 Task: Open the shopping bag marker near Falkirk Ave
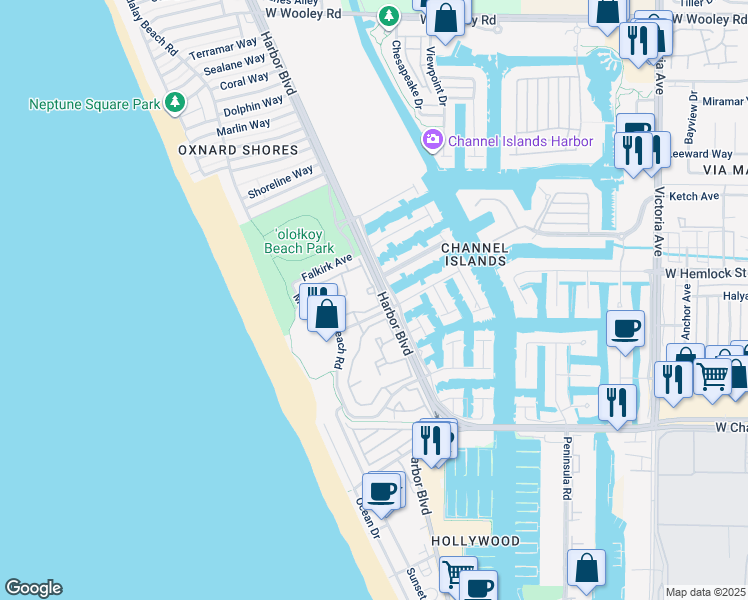[326, 314]
